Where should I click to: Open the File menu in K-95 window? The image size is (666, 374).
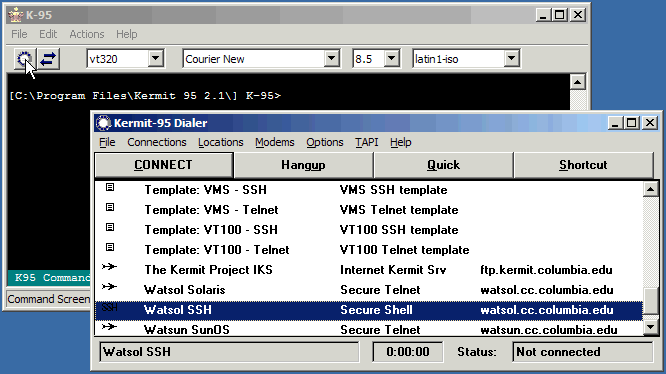click(x=19, y=34)
